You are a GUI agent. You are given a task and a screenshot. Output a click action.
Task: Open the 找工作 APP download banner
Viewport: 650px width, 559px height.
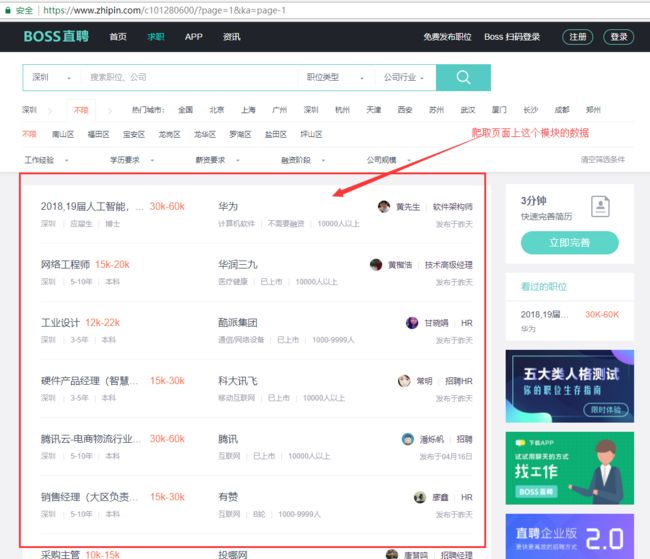point(570,468)
